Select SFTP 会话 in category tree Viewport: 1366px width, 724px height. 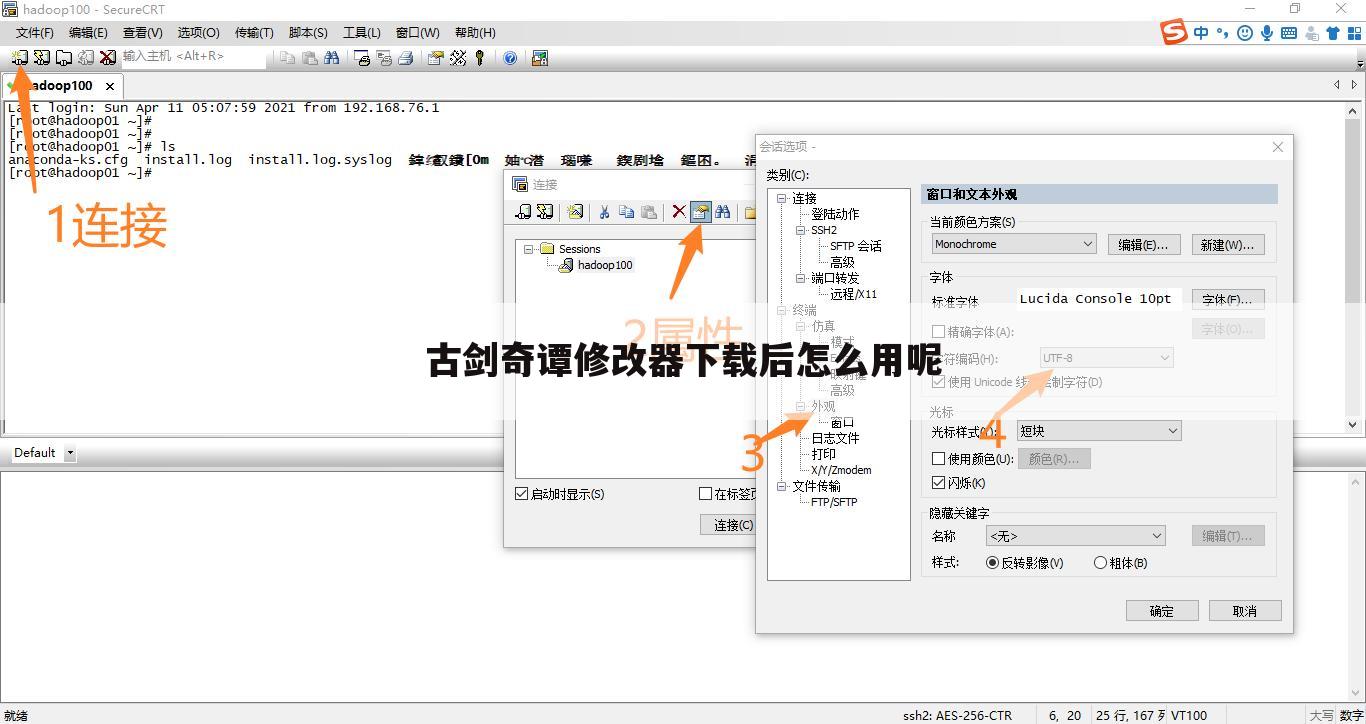[855, 246]
